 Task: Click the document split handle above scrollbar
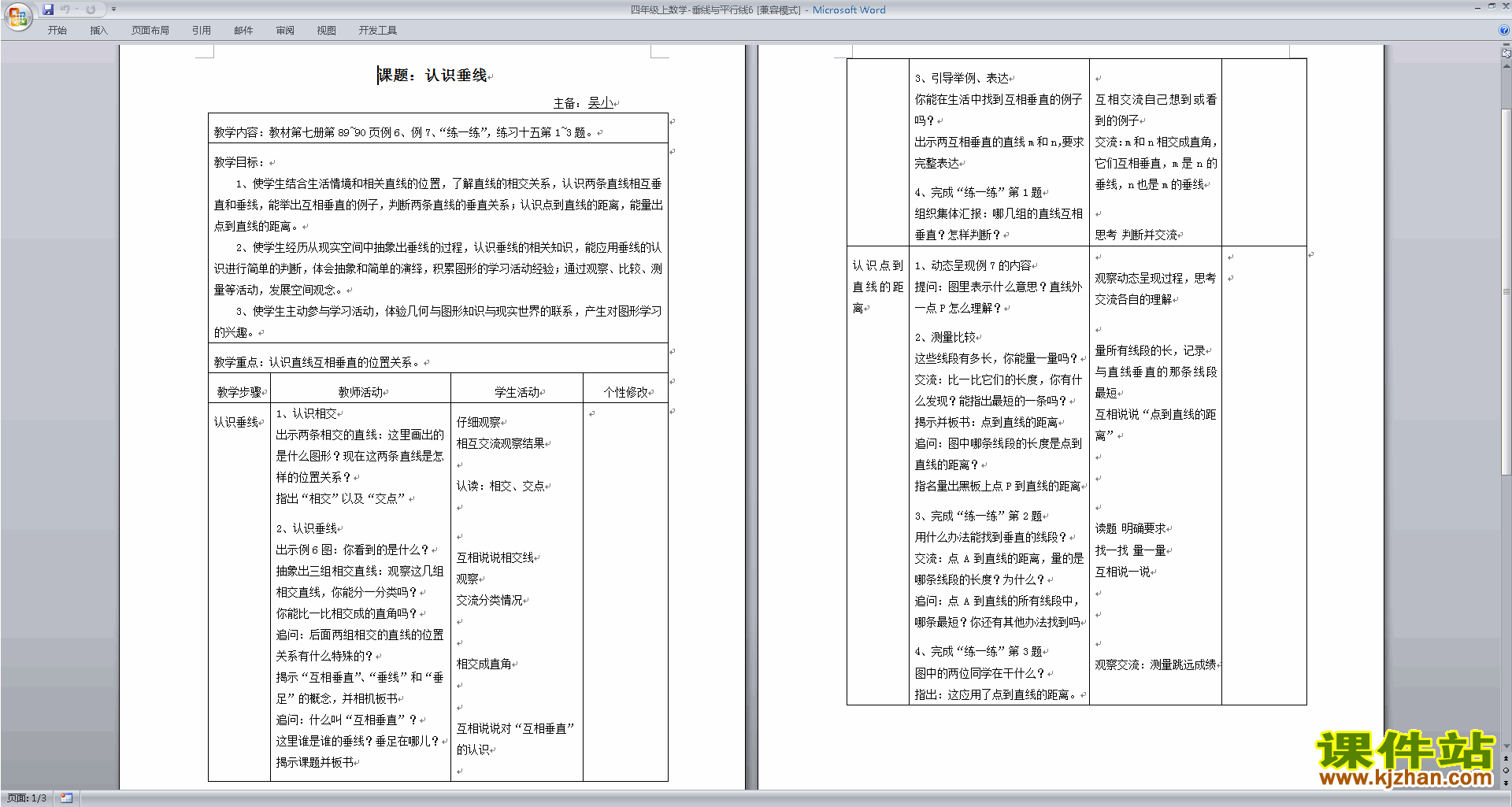coord(1506,46)
